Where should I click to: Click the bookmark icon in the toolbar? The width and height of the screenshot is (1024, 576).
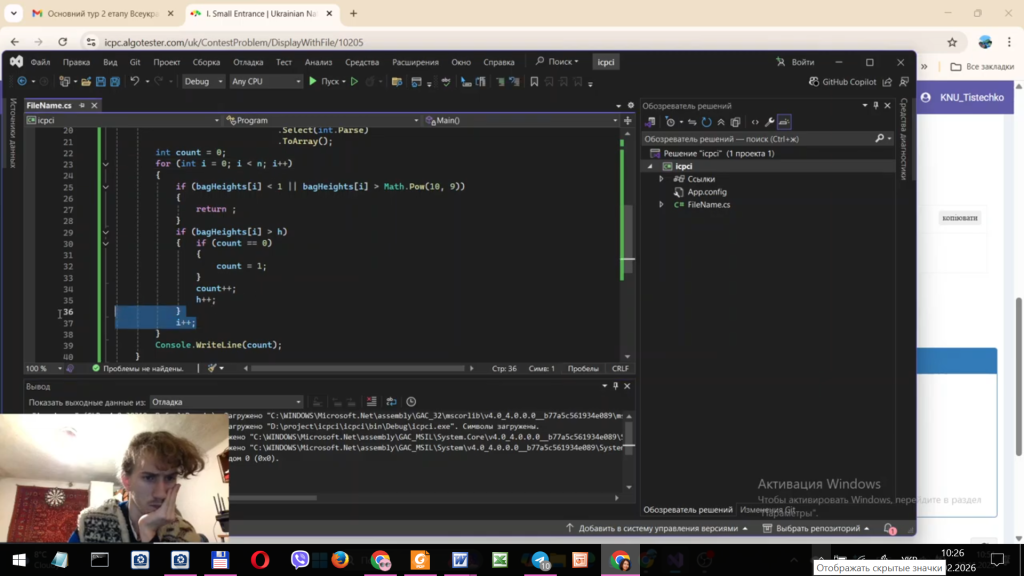534,82
